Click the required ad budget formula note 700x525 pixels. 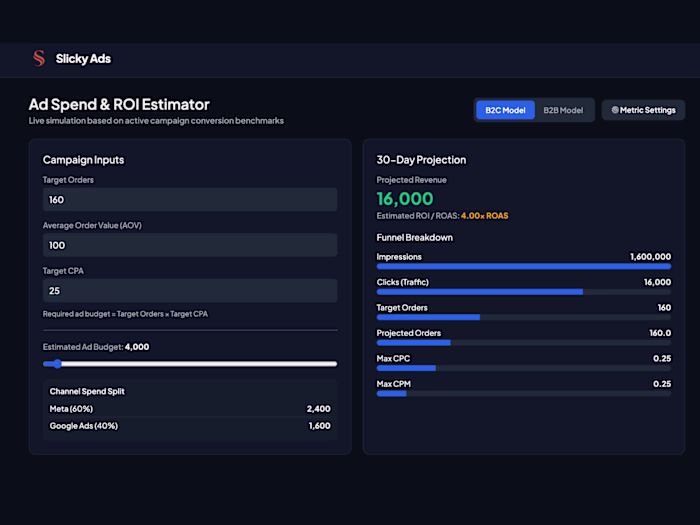[125, 314]
